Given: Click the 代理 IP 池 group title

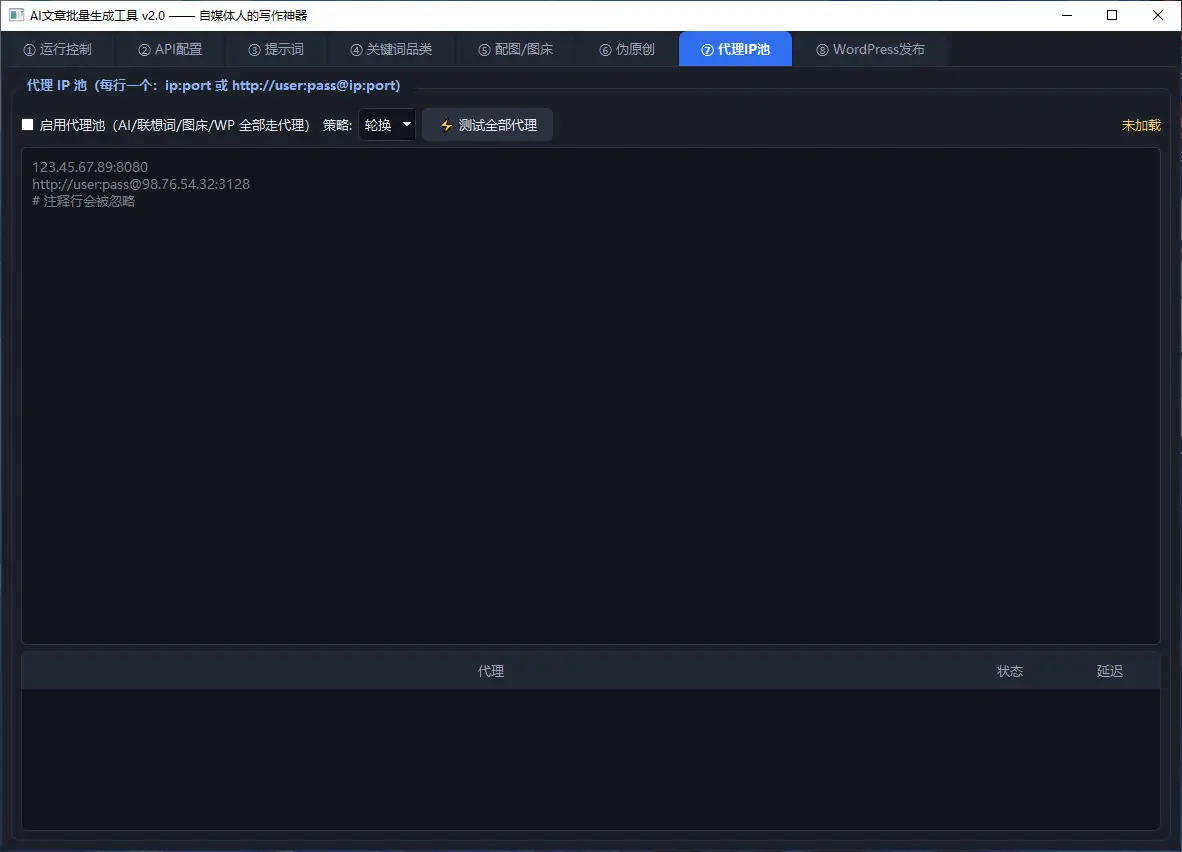Looking at the screenshot, I should pos(213,85).
